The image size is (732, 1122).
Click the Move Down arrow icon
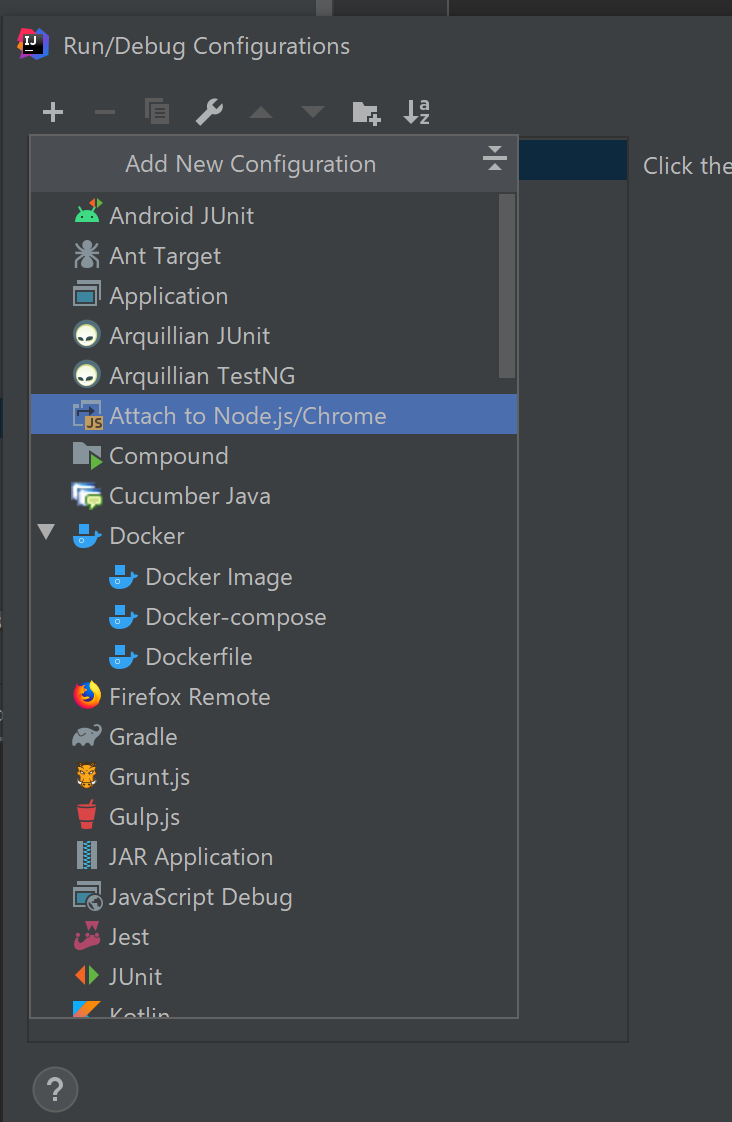pyautogui.click(x=313, y=112)
